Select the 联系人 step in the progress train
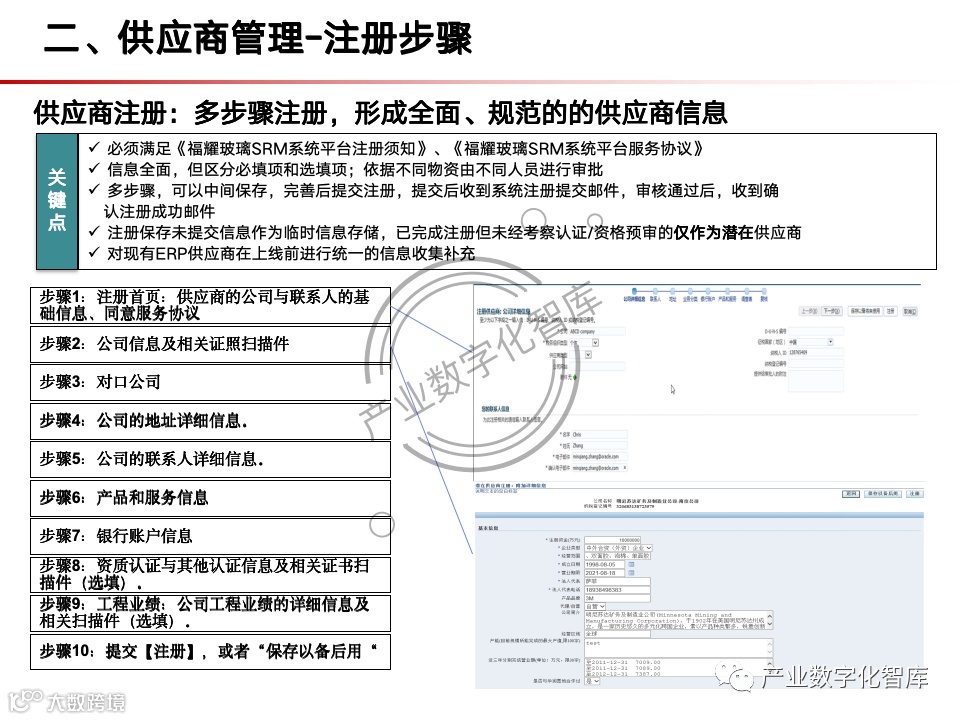Screen dimensions: 960x720 click(x=655, y=294)
